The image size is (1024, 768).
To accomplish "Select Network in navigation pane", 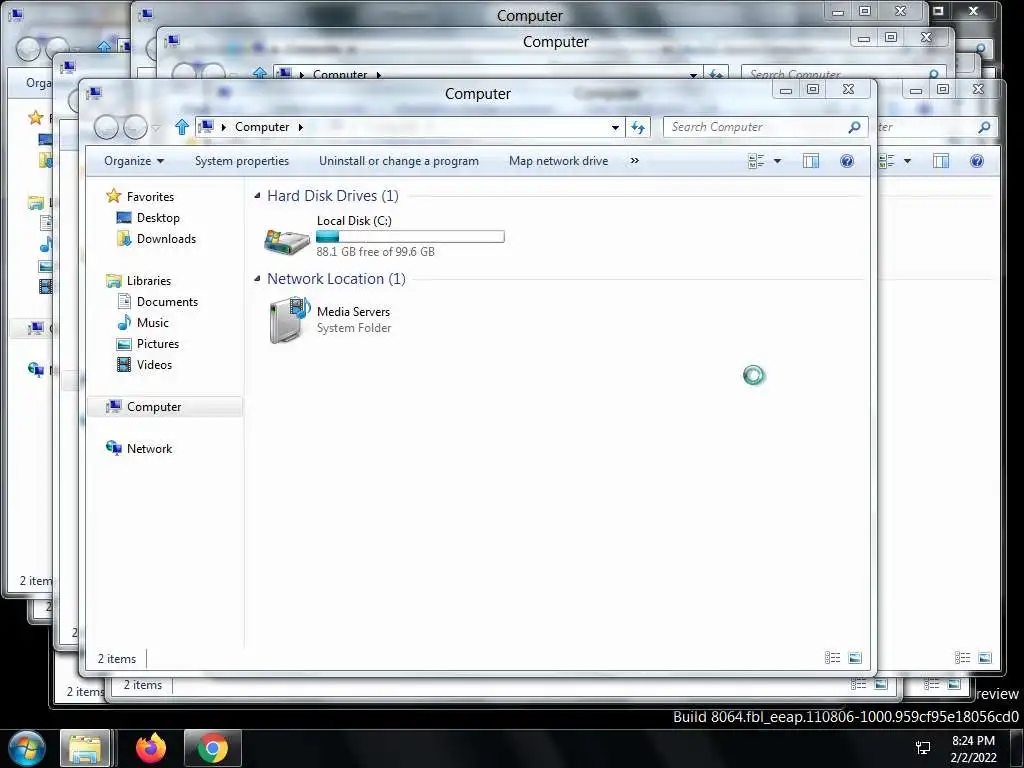I will (149, 449).
